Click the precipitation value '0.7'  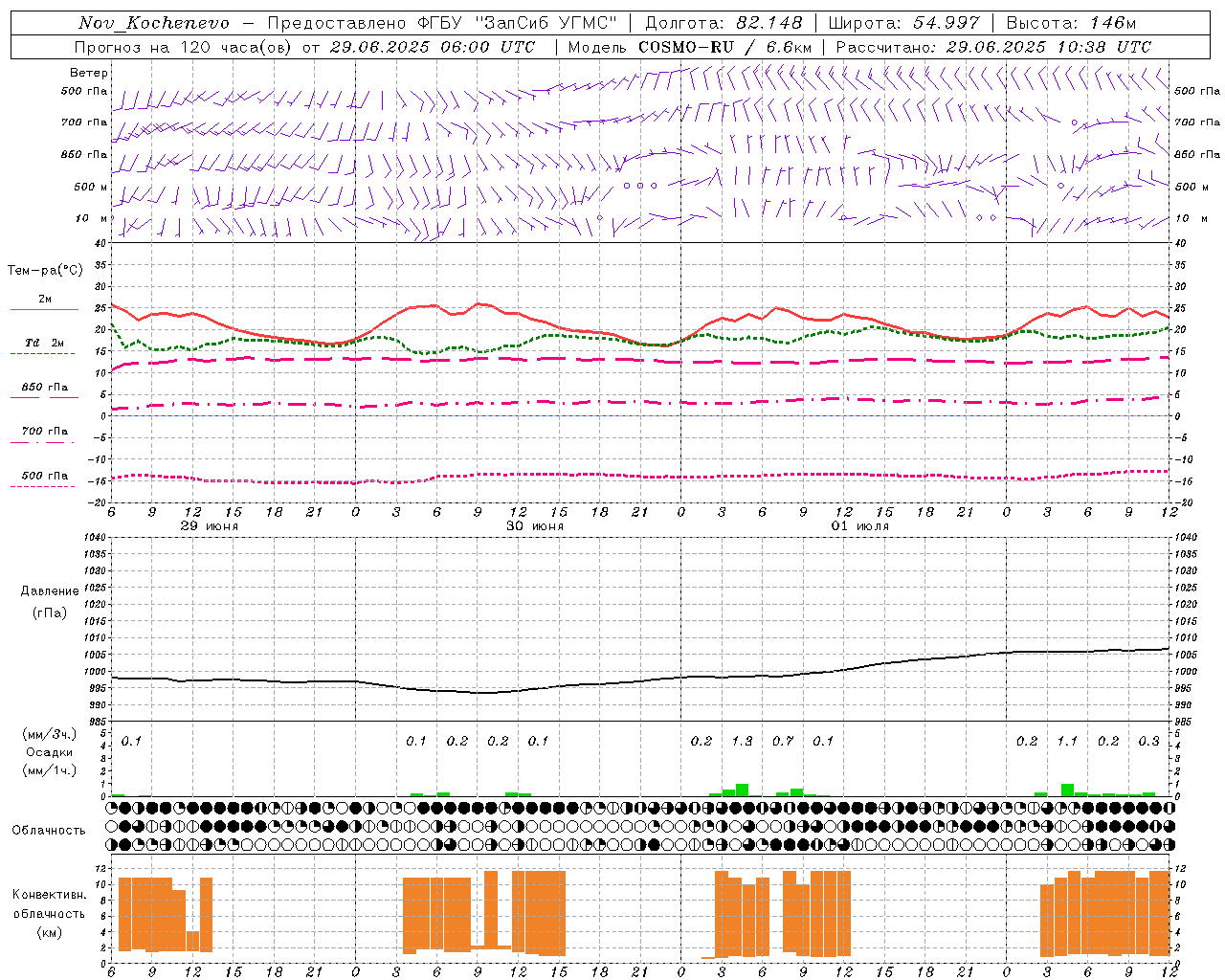[783, 741]
